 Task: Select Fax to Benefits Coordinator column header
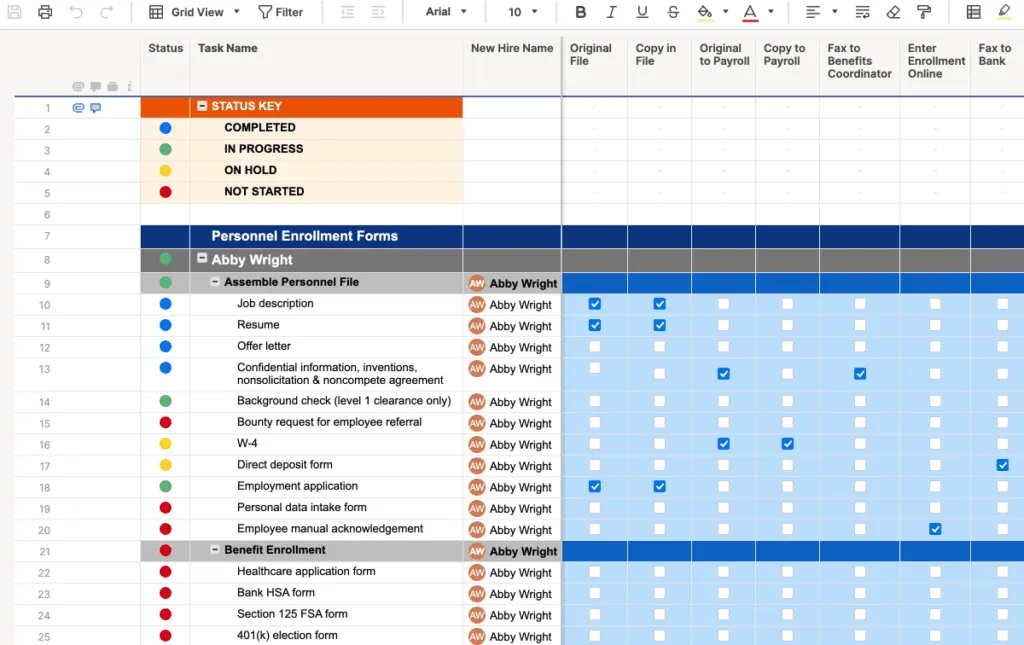click(x=859, y=61)
